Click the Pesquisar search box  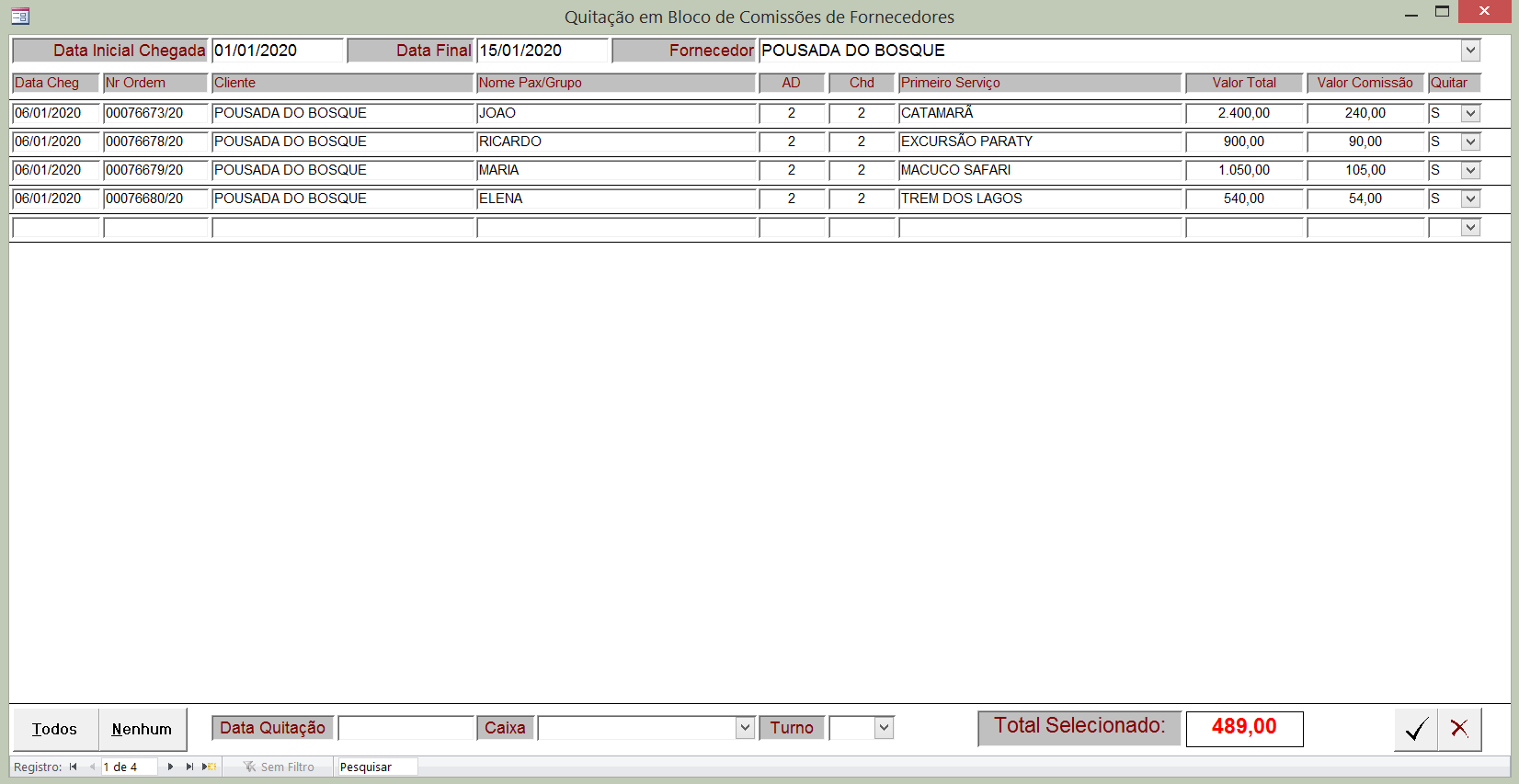point(377,767)
